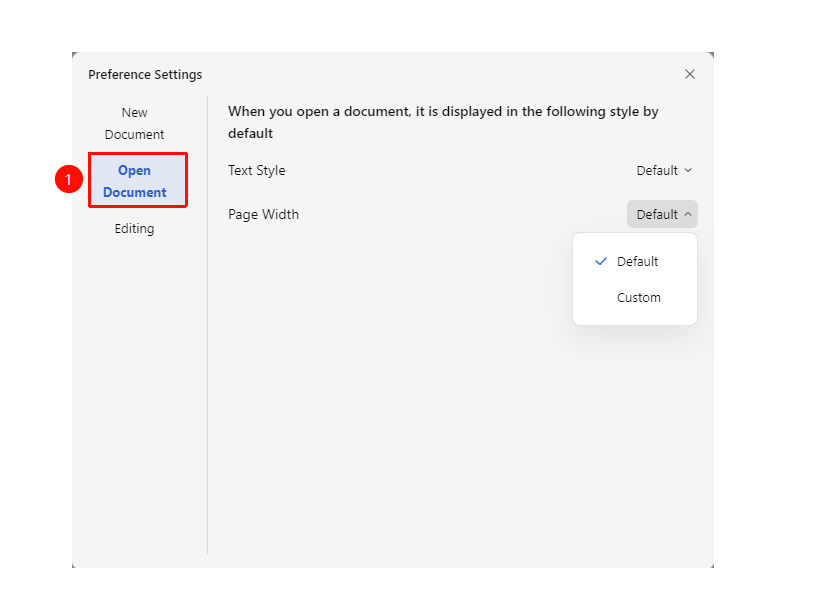Click the Preference Settings title text

click(x=145, y=75)
